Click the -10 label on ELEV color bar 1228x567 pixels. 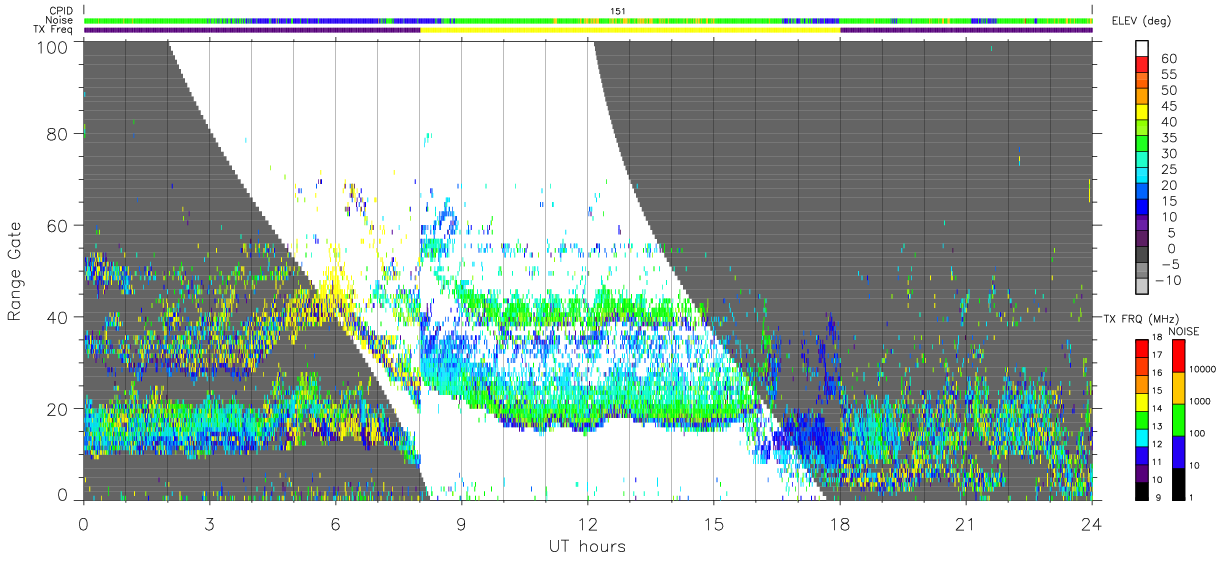coord(1169,280)
